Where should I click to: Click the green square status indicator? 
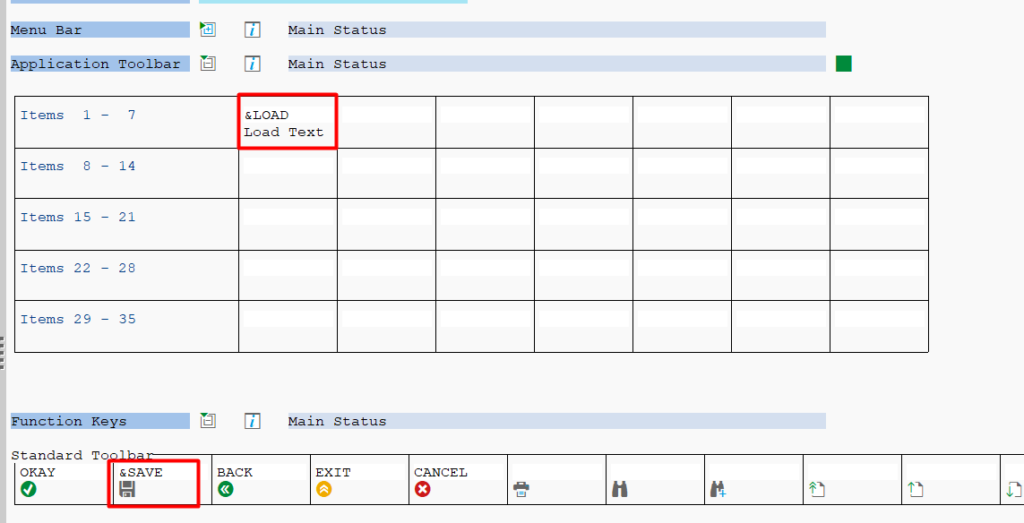pyautogui.click(x=844, y=64)
